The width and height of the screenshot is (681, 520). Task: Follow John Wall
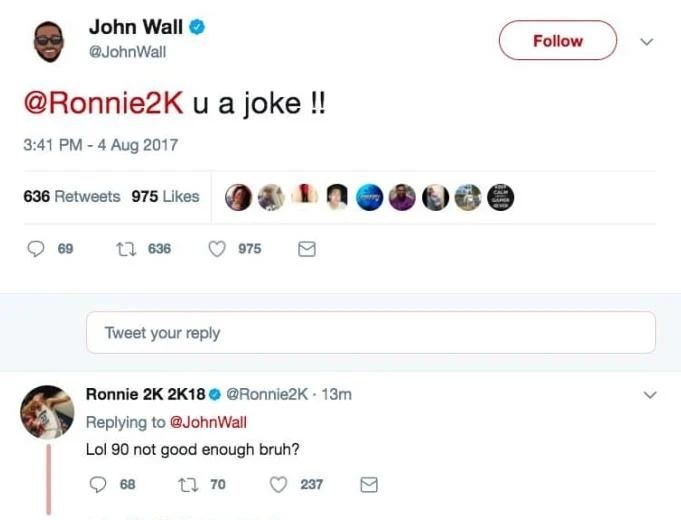(557, 41)
